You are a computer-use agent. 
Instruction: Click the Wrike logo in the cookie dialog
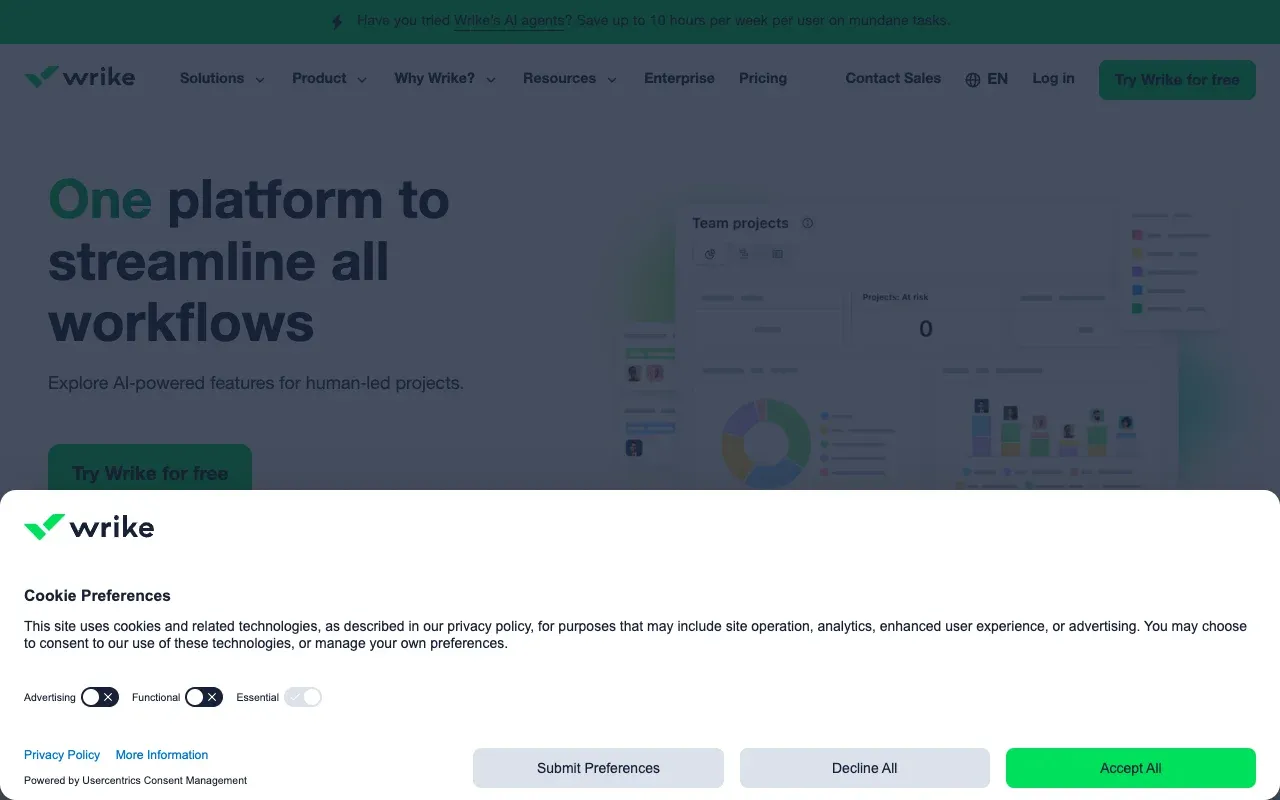[89, 527]
